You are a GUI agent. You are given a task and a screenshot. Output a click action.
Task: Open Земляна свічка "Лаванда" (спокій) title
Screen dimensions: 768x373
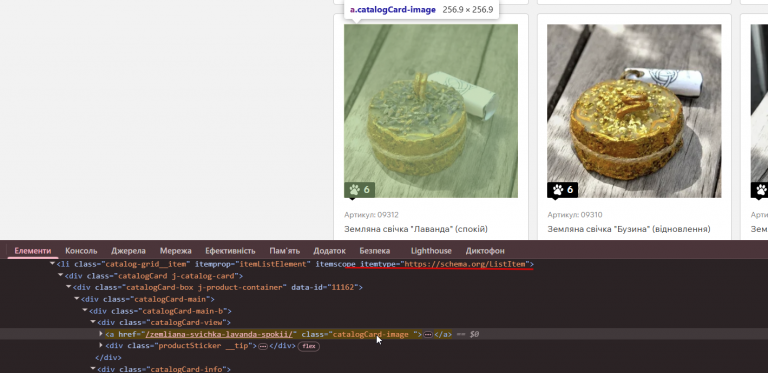pyautogui.click(x=416, y=229)
